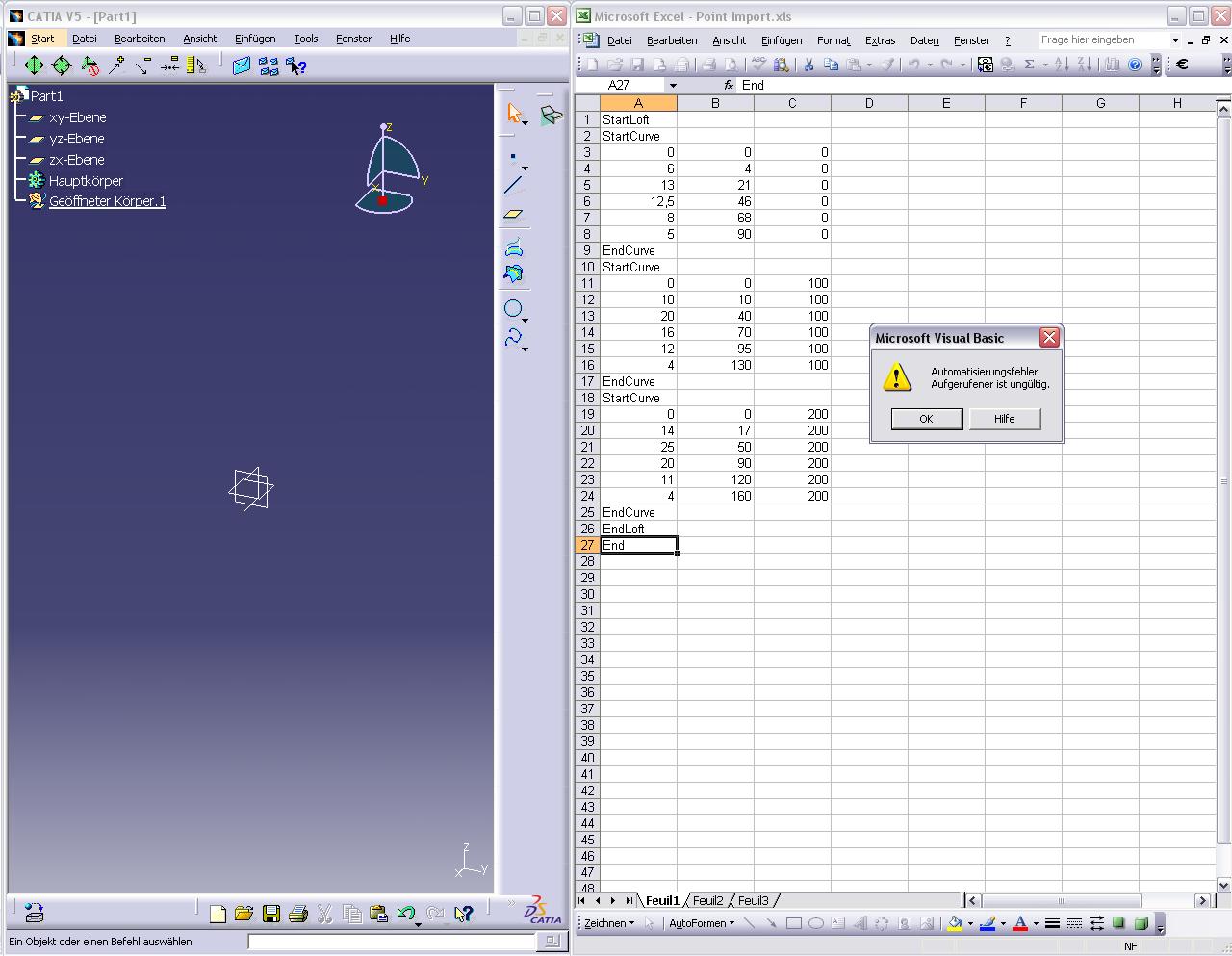Select the Plane tool in CATIA sidebar

(514, 214)
